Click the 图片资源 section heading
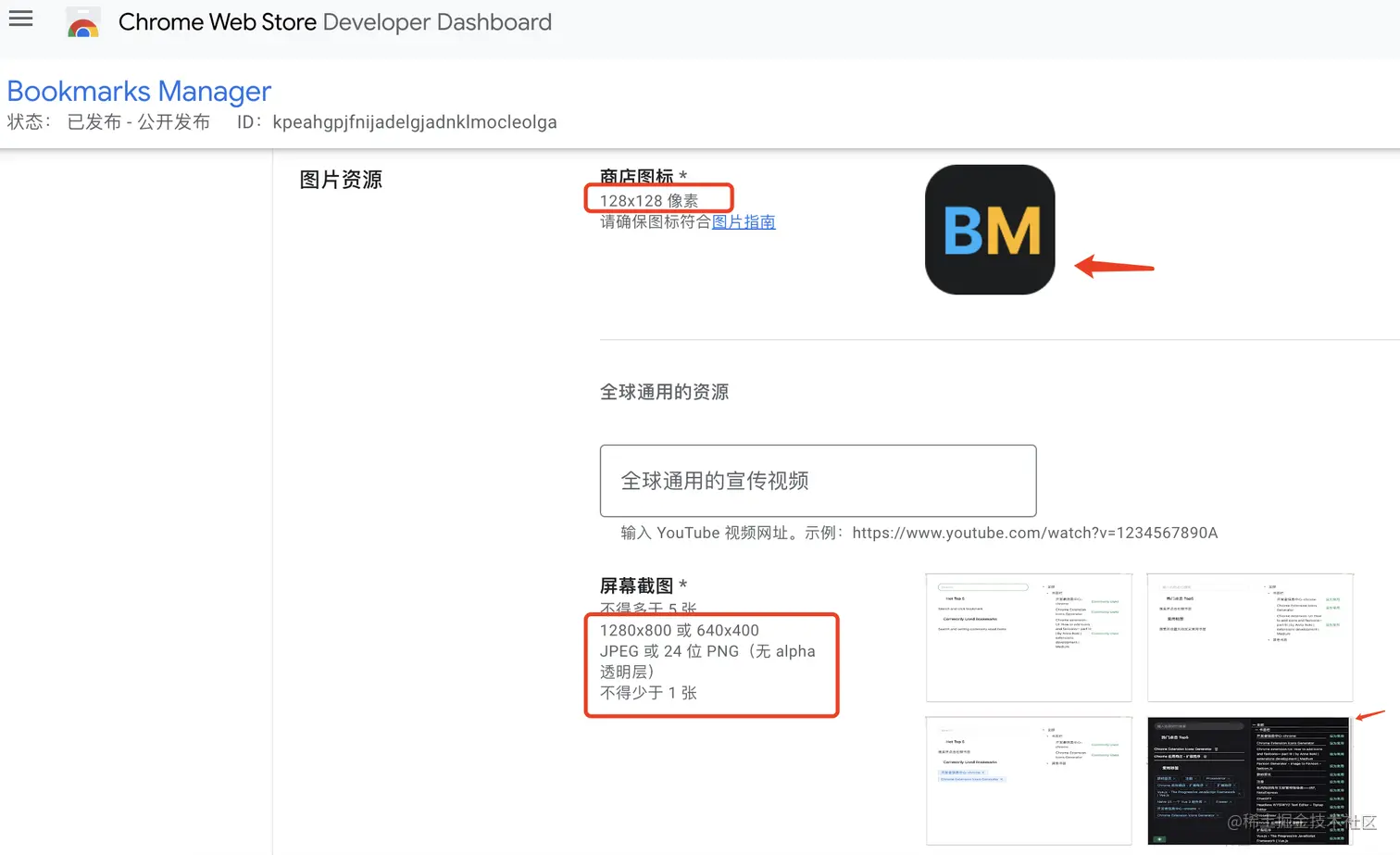The image size is (1400, 855). coord(341,180)
